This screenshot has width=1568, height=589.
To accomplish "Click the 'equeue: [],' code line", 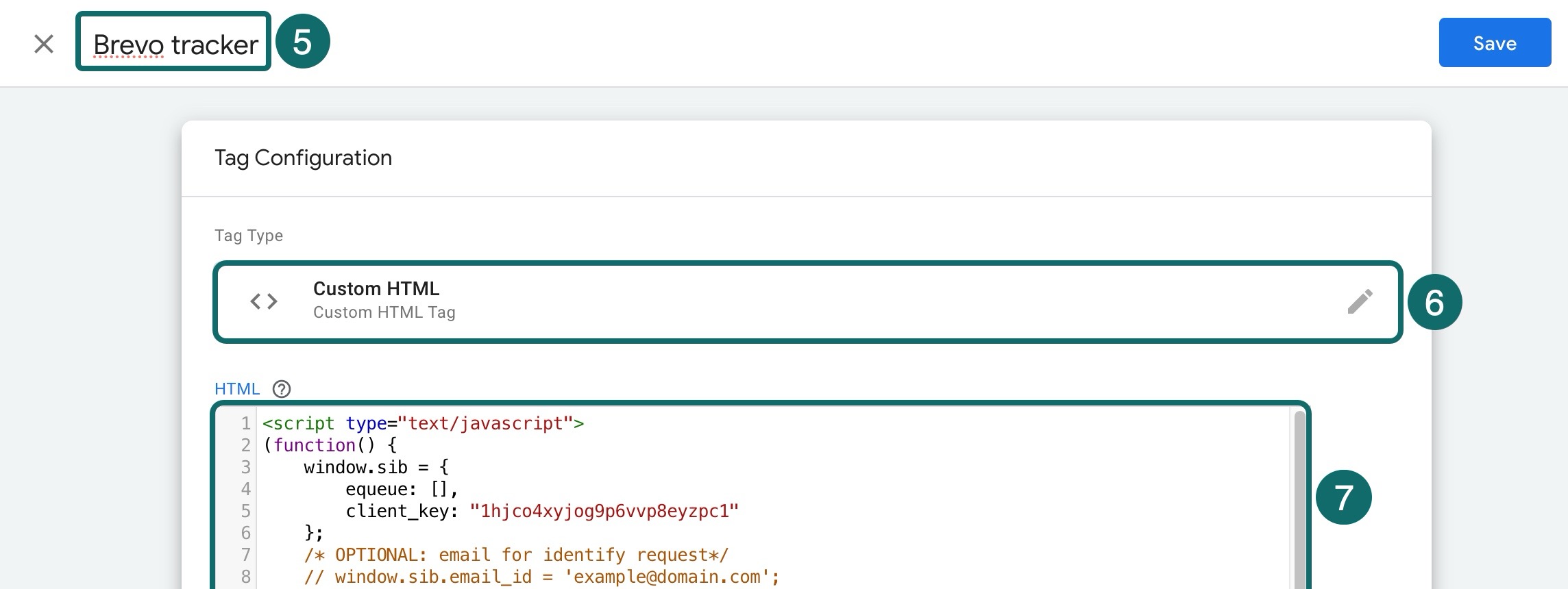I will click(x=402, y=489).
